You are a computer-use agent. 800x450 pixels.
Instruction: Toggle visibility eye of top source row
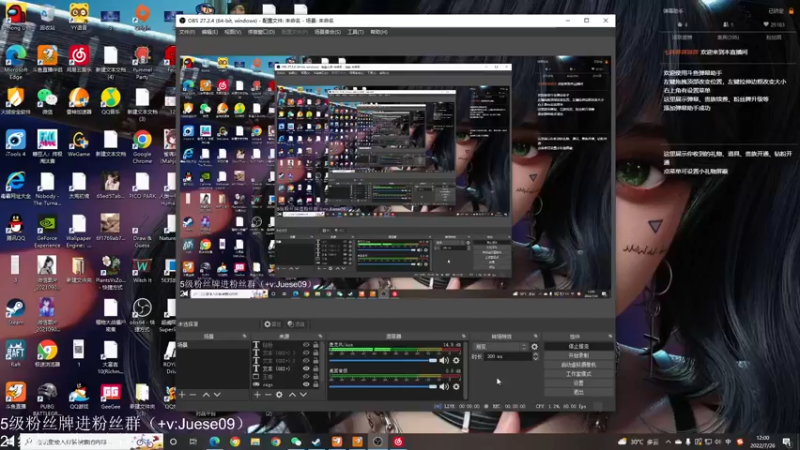[x=306, y=345]
